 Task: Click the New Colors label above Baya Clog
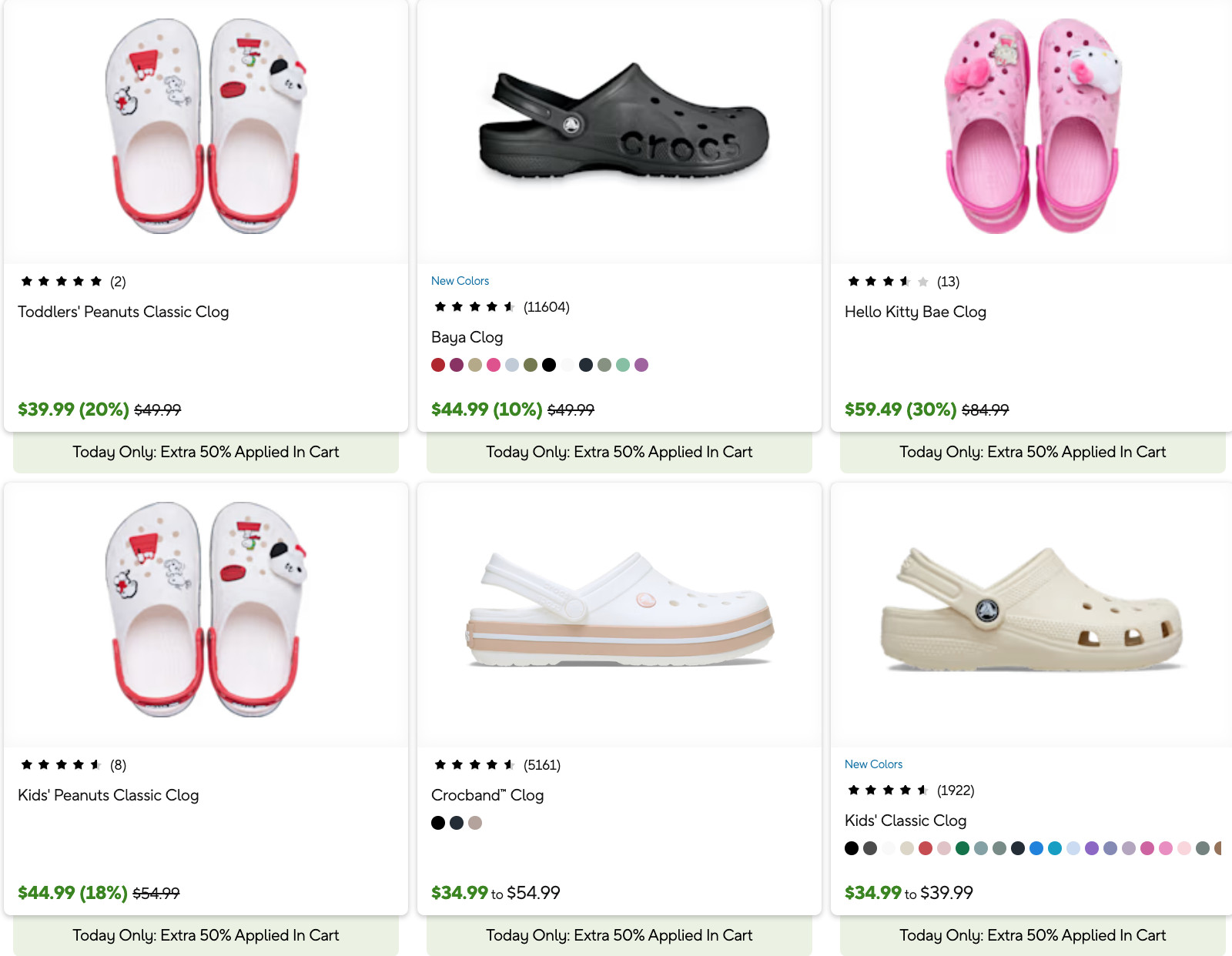click(460, 281)
